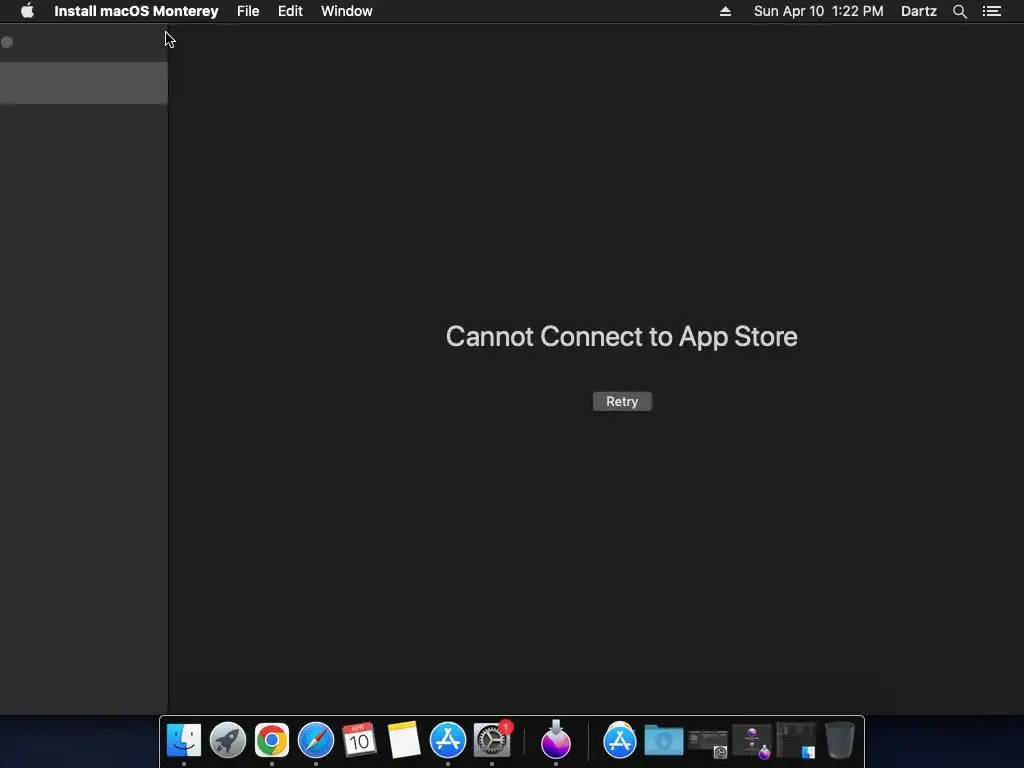Open the Apple menu
The height and width of the screenshot is (768, 1024).
click(27, 11)
